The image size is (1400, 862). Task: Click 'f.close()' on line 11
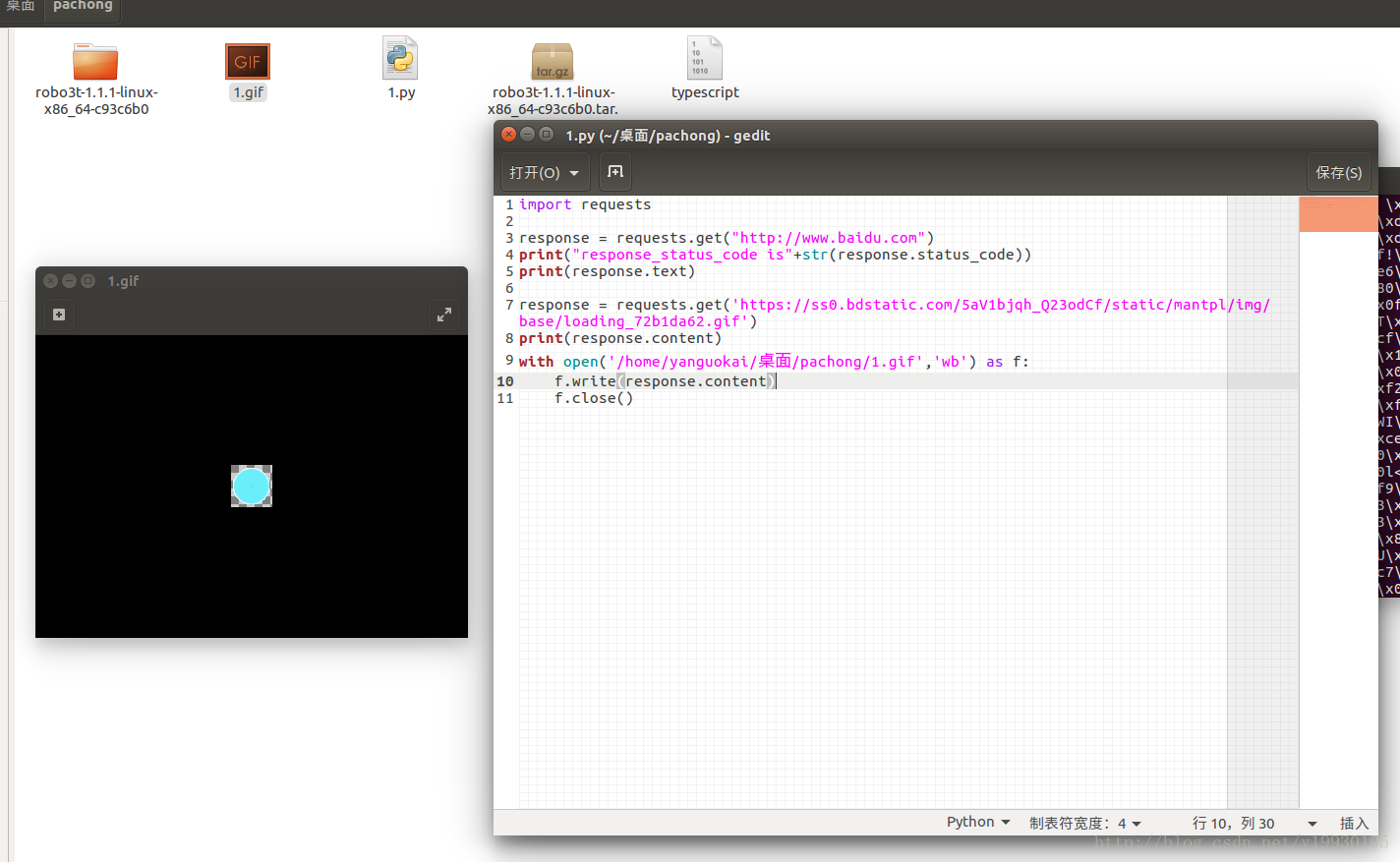coord(594,398)
